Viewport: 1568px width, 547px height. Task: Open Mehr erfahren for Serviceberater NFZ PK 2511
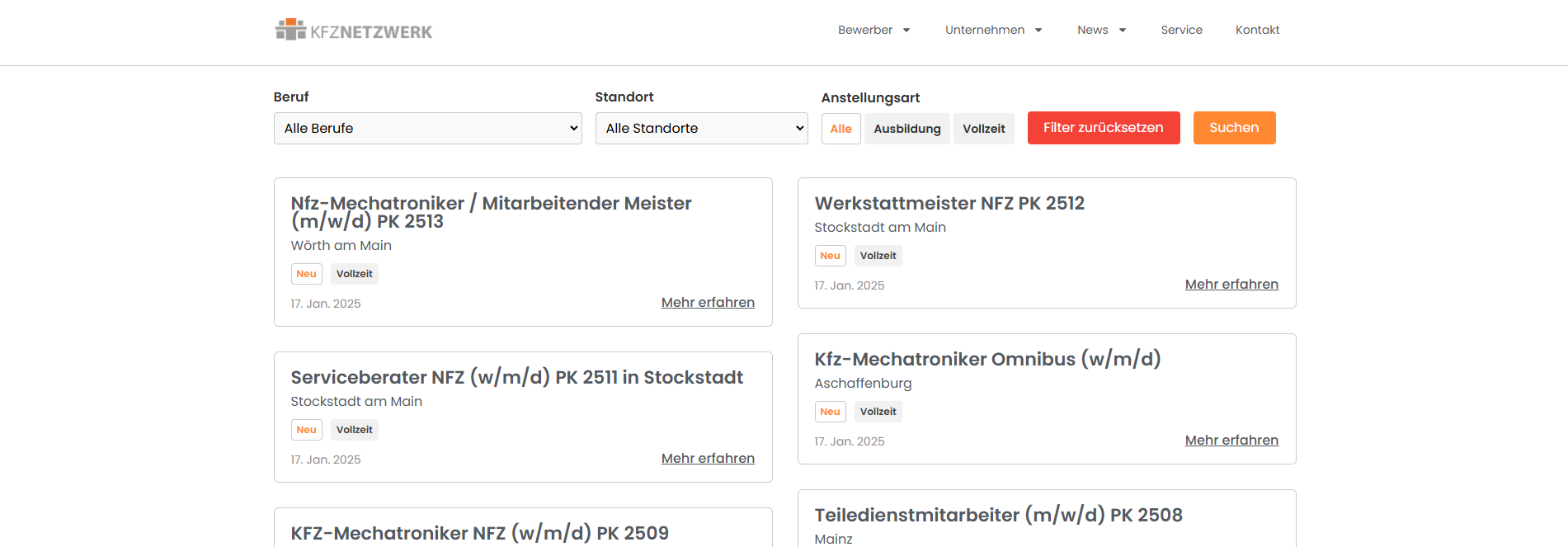pos(708,459)
